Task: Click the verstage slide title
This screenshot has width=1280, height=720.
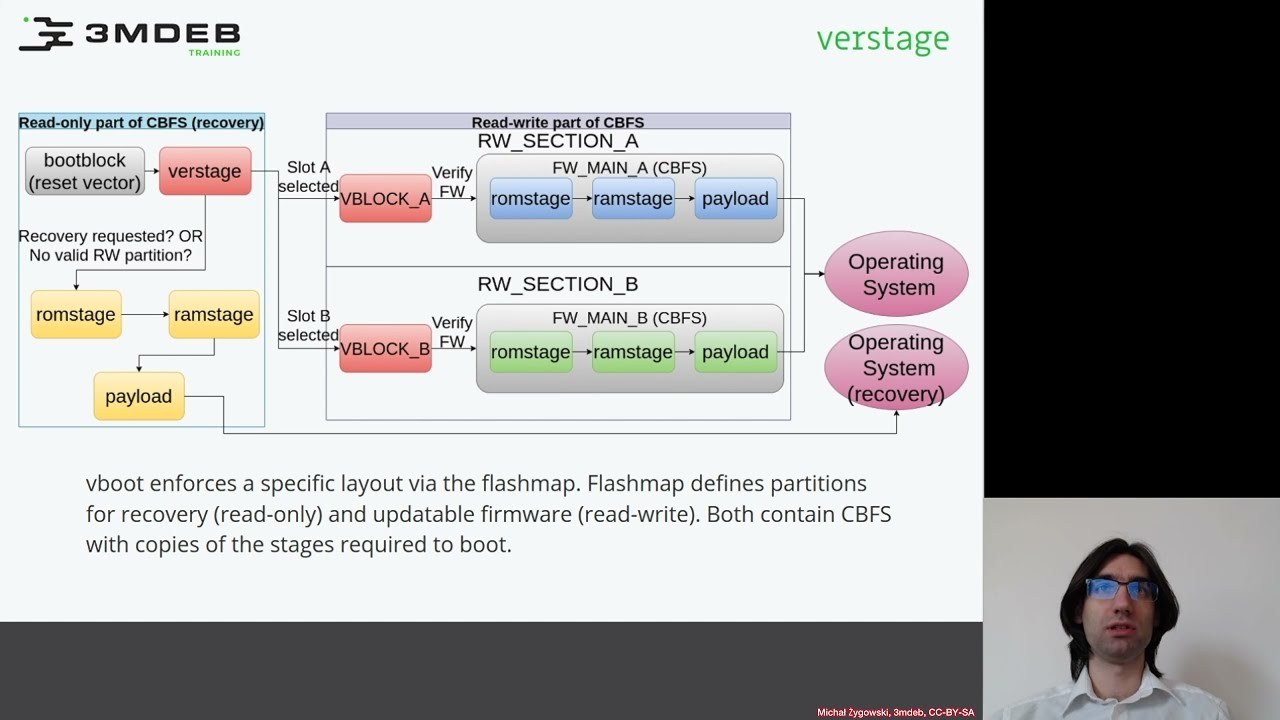Action: pyautogui.click(x=883, y=39)
